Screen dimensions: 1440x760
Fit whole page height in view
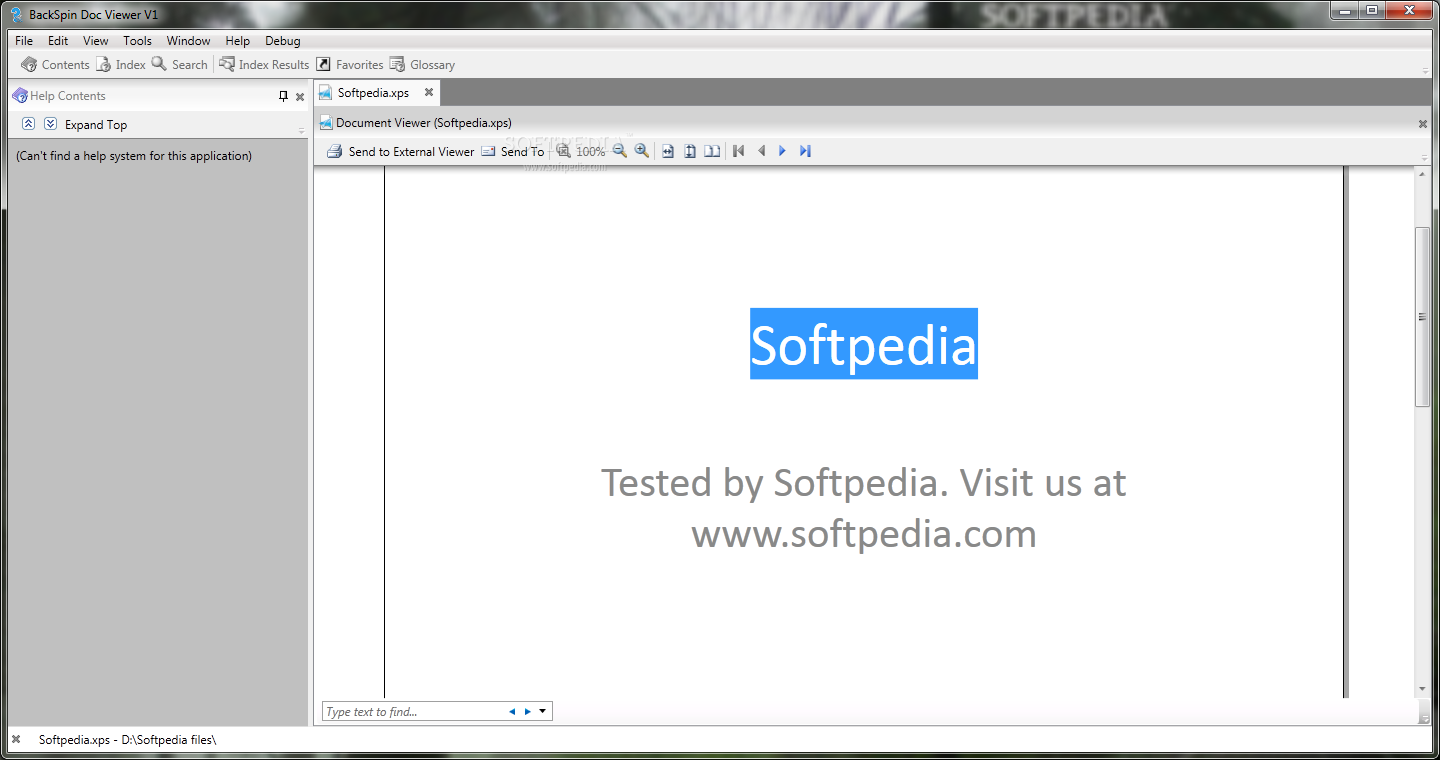pos(690,151)
